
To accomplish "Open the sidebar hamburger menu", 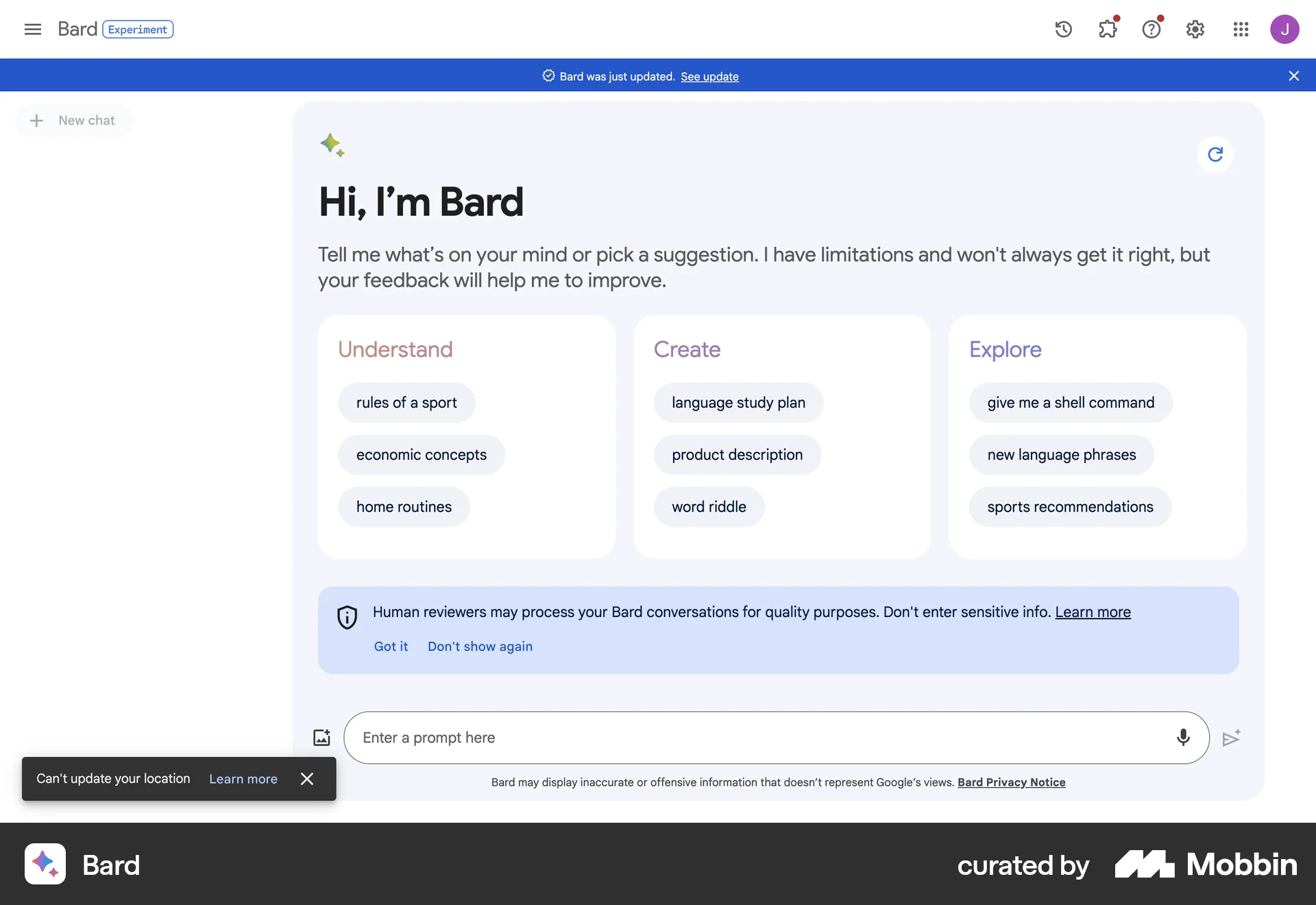I will [x=32, y=29].
